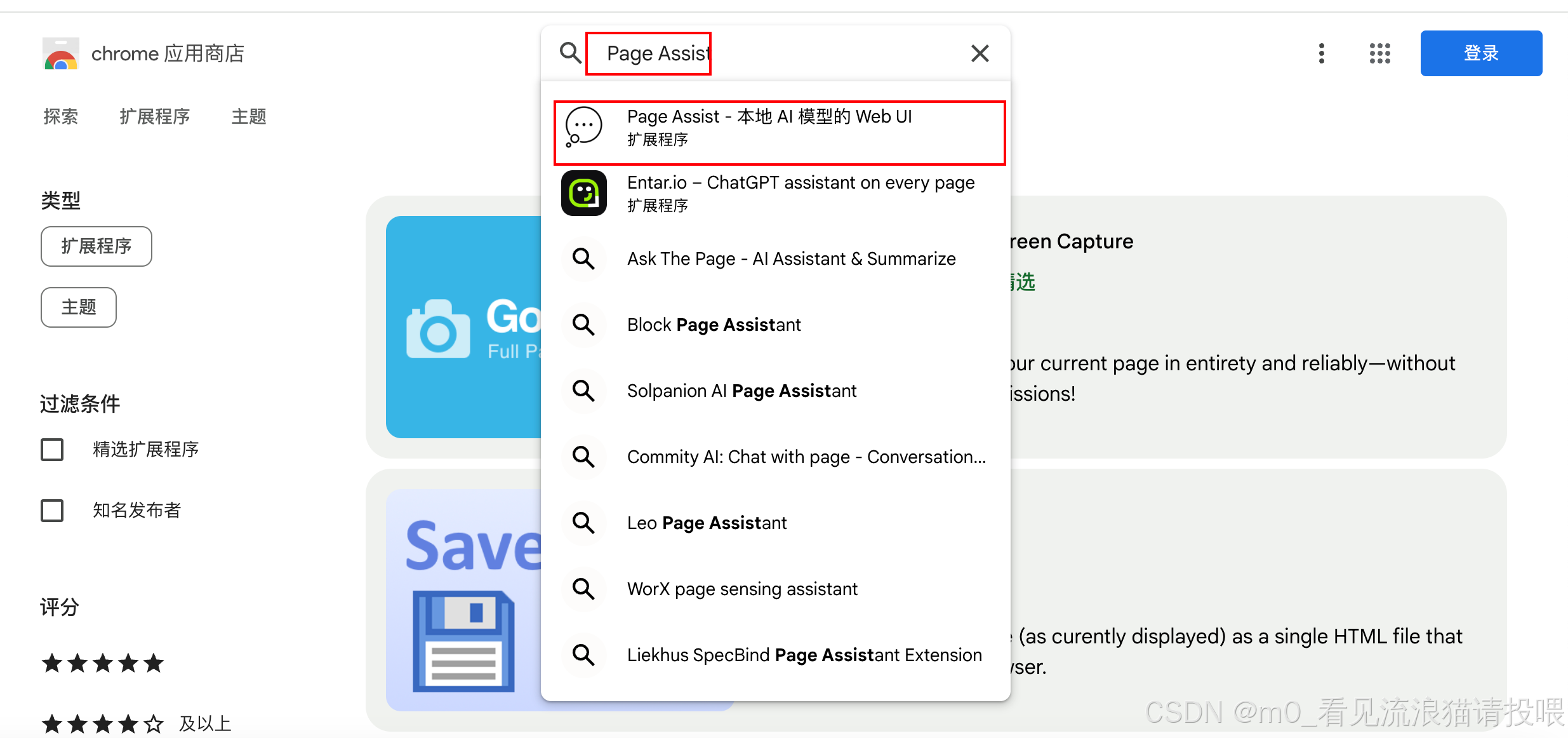
Task: Switch to the 扩展程序 navigation tab
Action: 155,117
